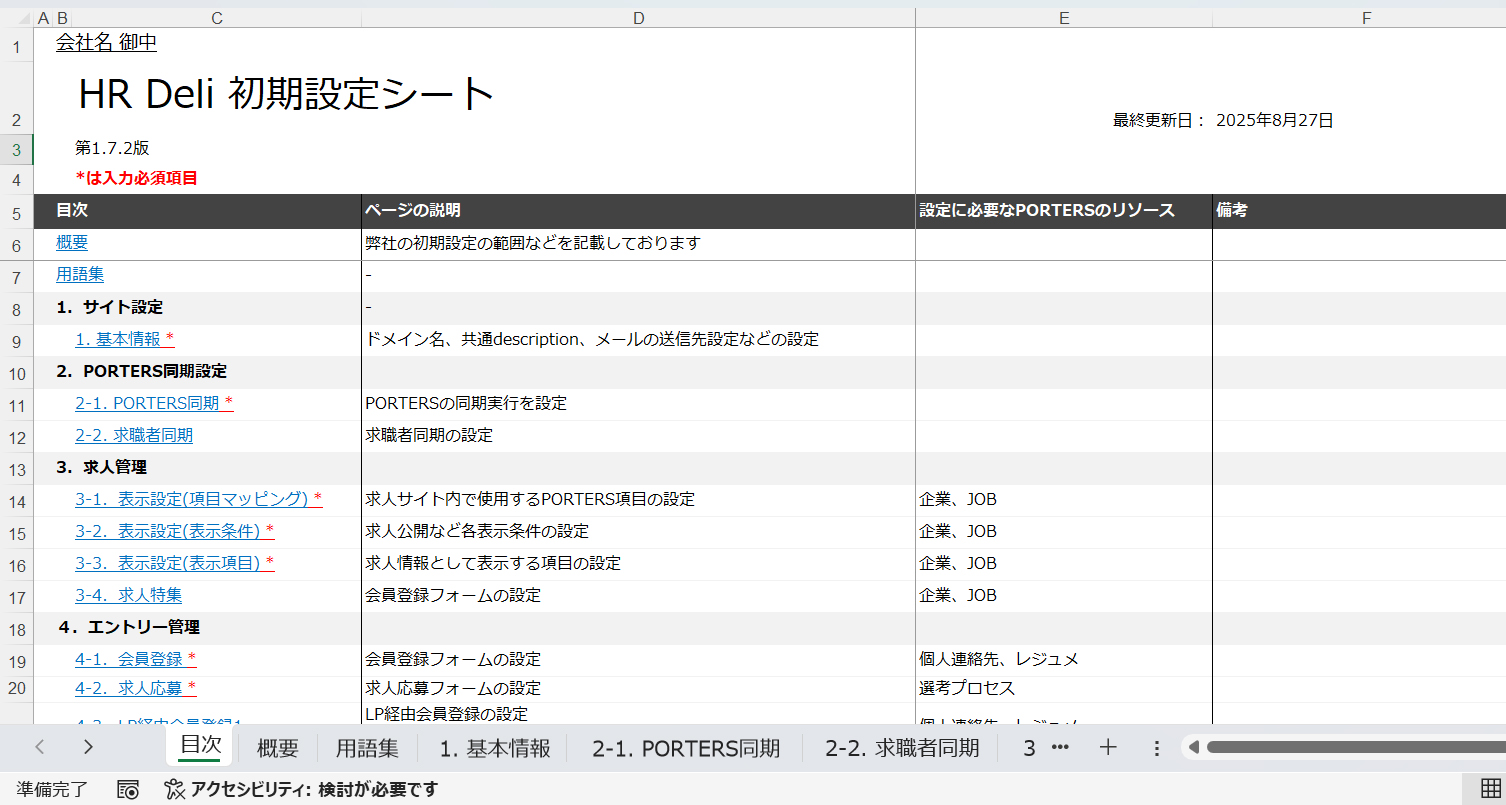
Task: Select the ページの説明 header cell
Action: pos(639,211)
